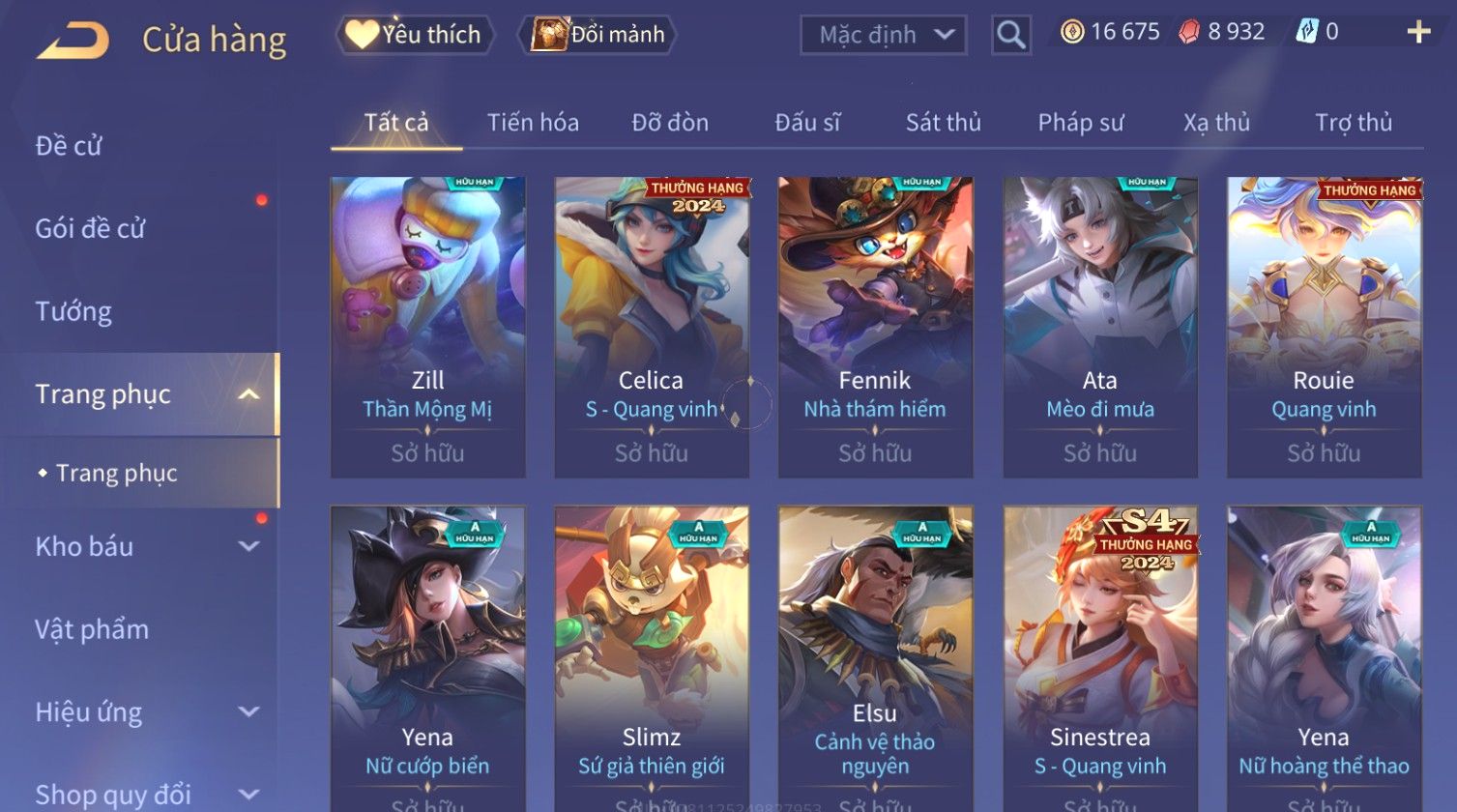Open the search magnifier icon

1010,35
